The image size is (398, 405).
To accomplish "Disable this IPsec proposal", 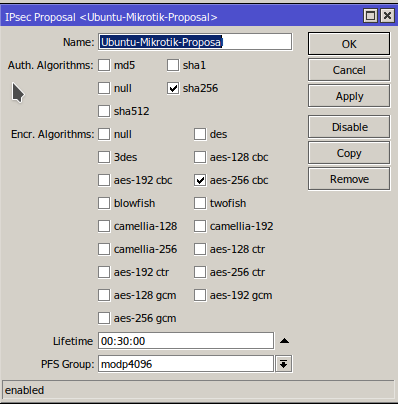I will click(349, 127).
